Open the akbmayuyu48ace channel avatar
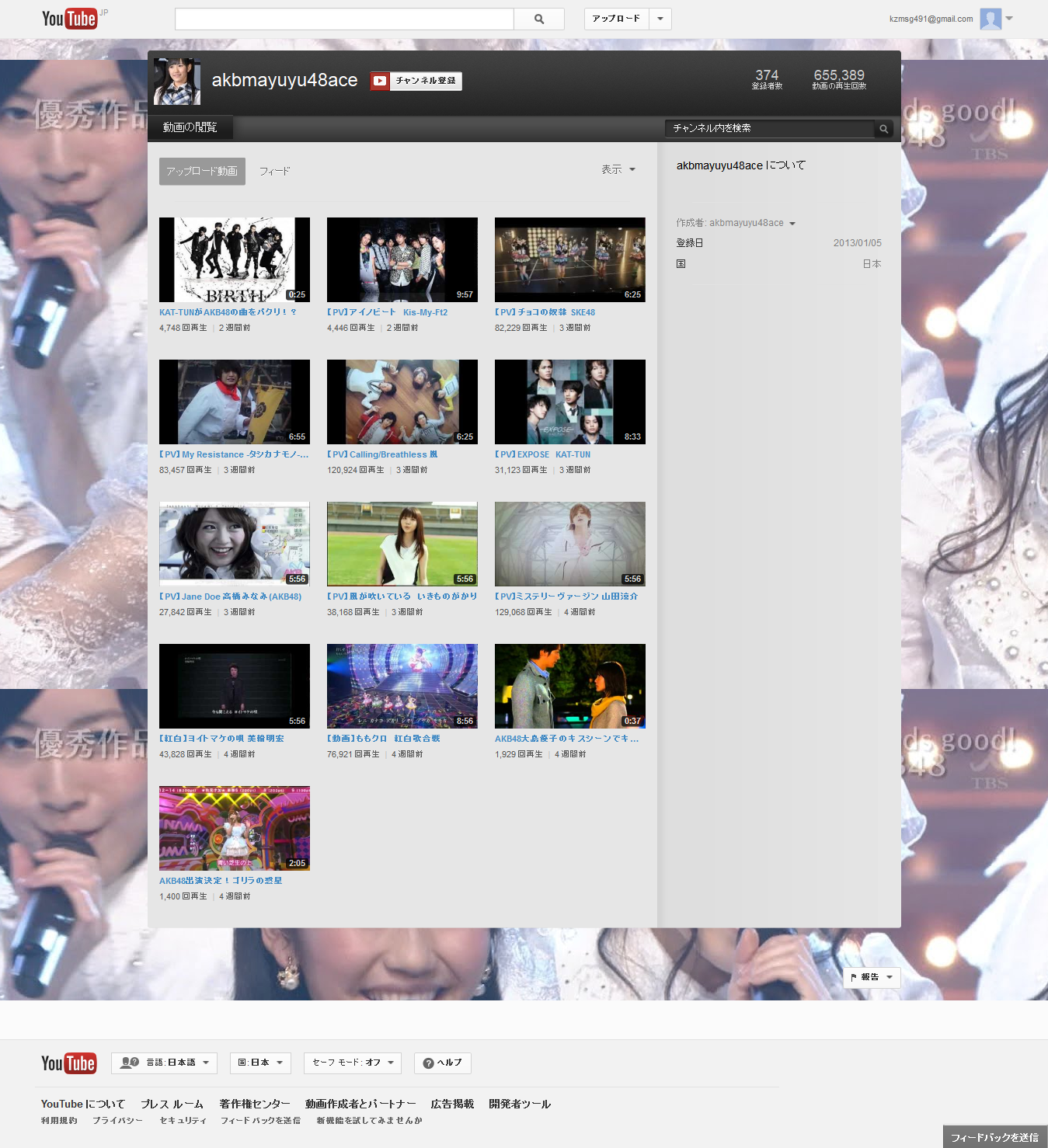This screenshot has width=1048, height=1148. click(177, 81)
